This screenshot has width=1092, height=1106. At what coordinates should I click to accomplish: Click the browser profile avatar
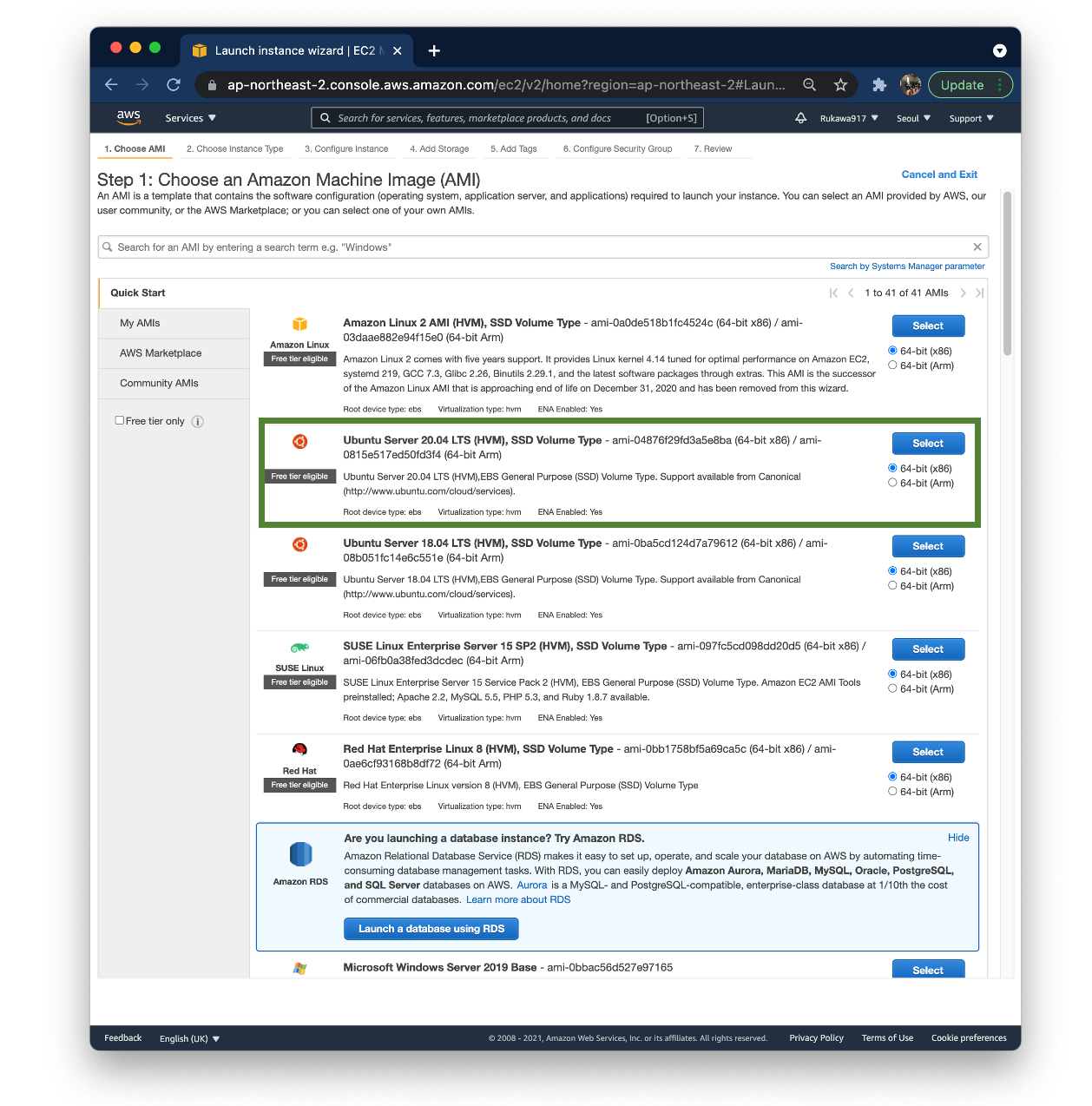[x=911, y=84]
